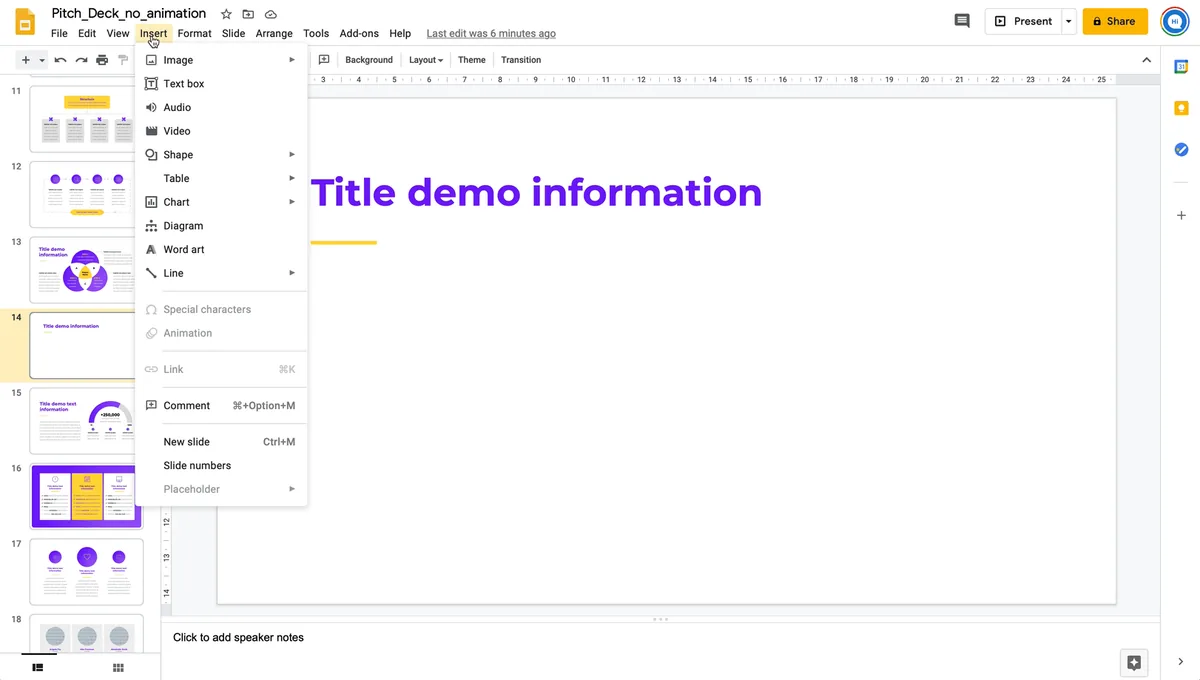Click the Background toolbar button

(369, 60)
